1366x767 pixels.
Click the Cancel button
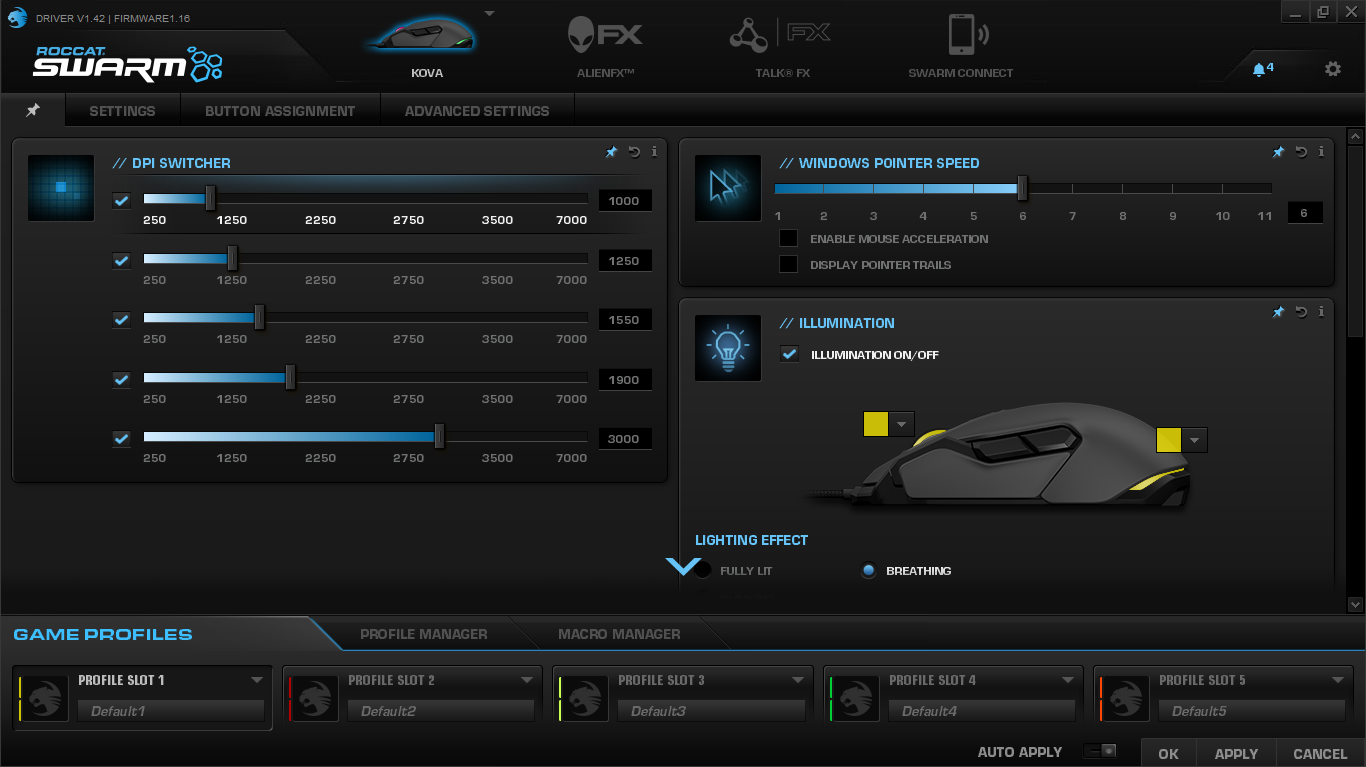point(1320,754)
